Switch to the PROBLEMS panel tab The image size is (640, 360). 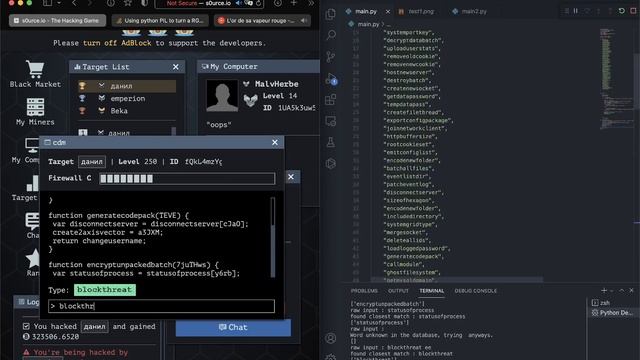(x=364, y=291)
